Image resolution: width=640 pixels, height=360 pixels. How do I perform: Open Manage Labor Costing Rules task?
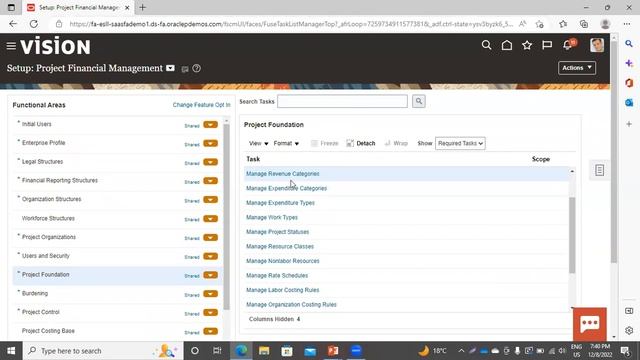[x=282, y=290]
